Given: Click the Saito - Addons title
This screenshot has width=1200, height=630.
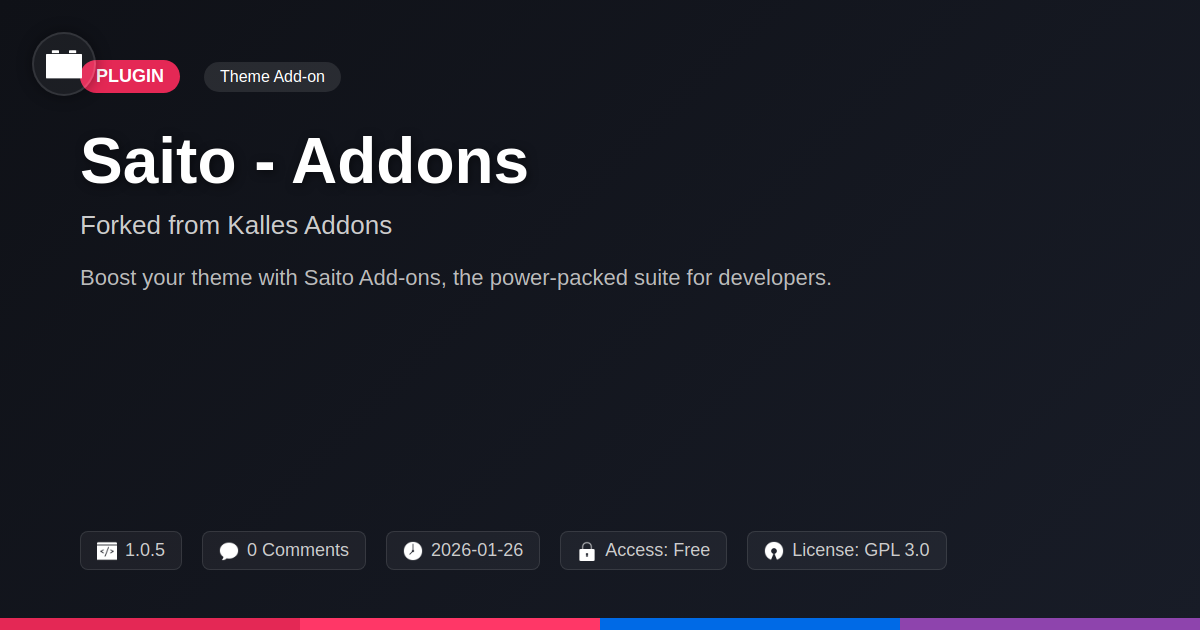Looking at the screenshot, I should [304, 160].
